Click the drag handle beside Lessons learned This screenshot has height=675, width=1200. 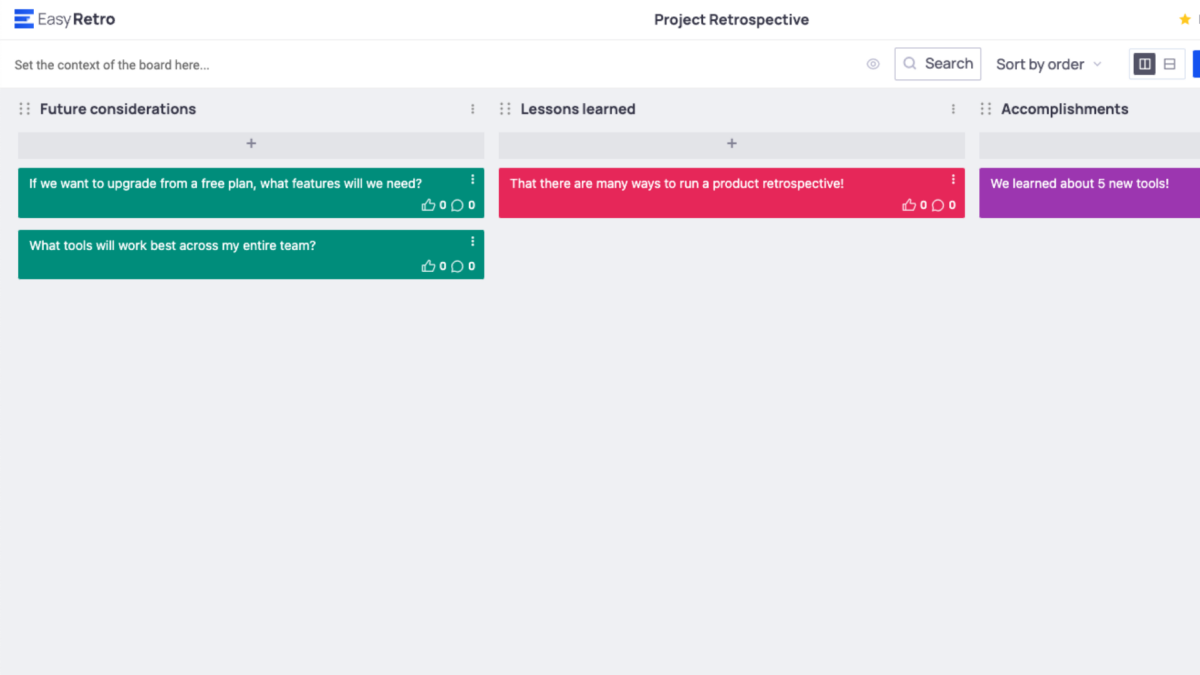[505, 109]
